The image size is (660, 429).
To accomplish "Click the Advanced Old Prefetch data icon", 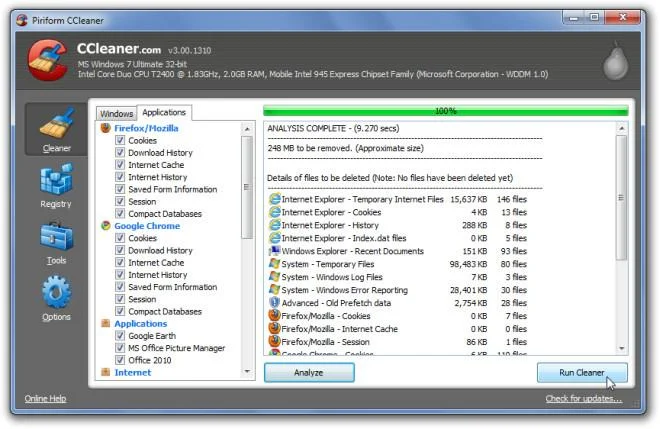I will 274,303.
